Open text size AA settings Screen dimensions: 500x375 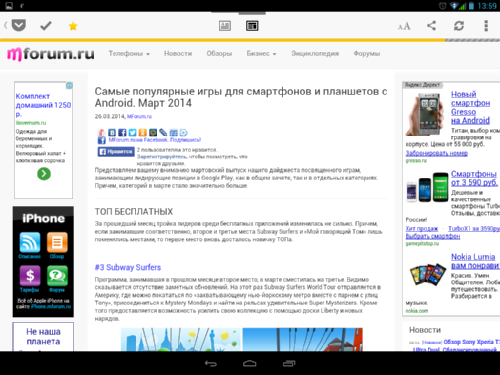404,26
